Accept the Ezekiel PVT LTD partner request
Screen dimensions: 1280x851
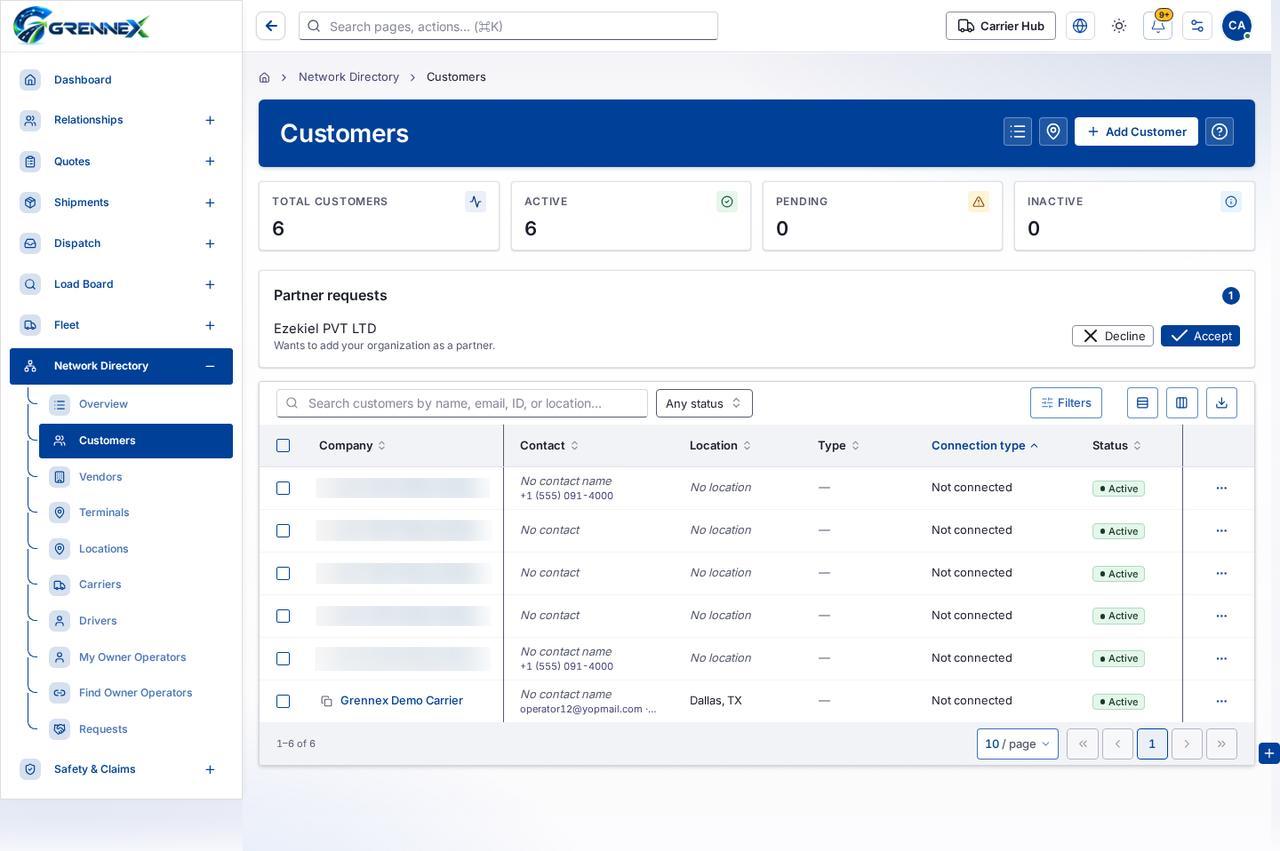pyautogui.click(x=1200, y=336)
